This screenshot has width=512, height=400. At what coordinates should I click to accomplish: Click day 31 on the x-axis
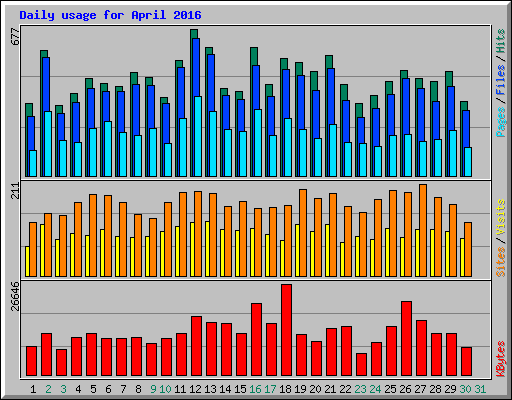coord(480,389)
